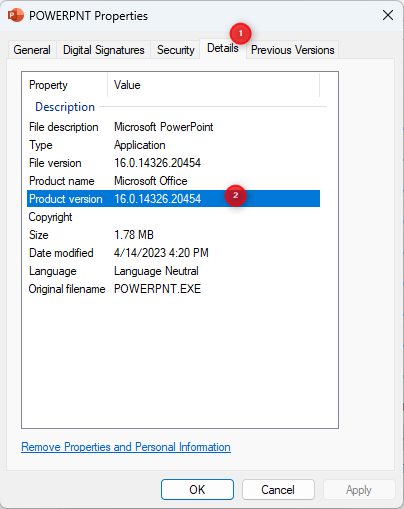Select the File description row
Image resolution: width=404 pixels, height=509 pixels.
[173, 127]
